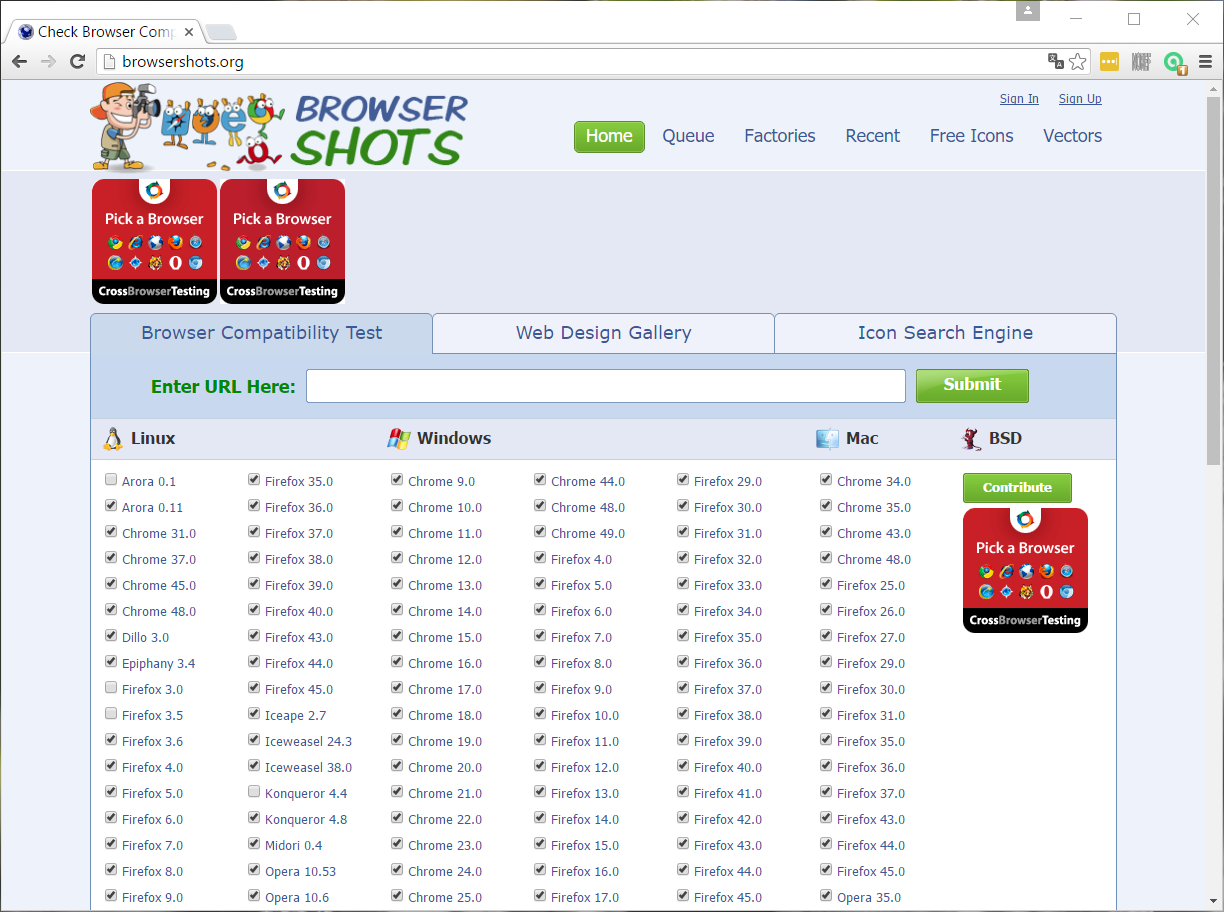Open the yellow extension icon in toolbar

point(1109,62)
